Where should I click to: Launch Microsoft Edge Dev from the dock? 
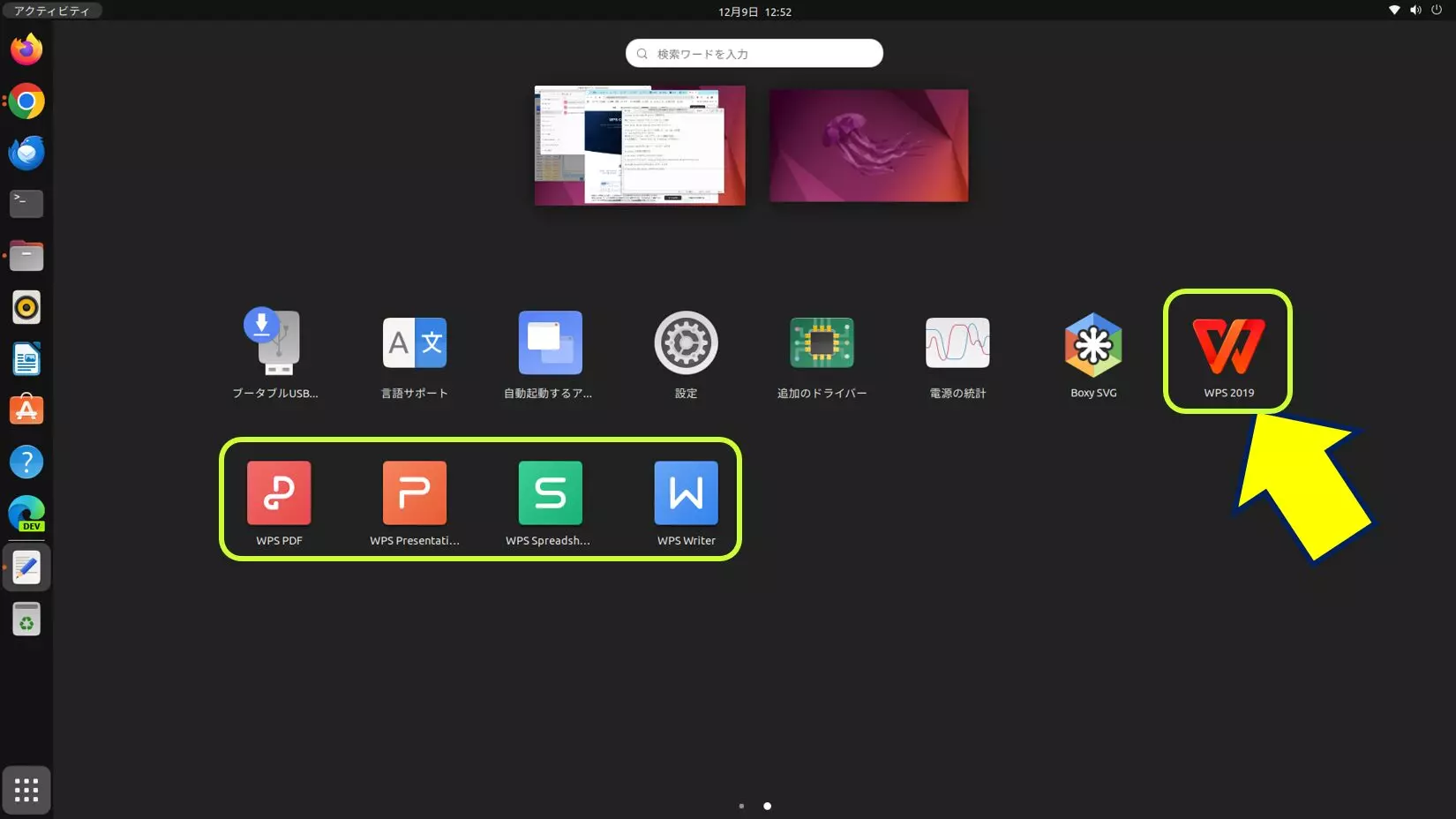coord(26,514)
